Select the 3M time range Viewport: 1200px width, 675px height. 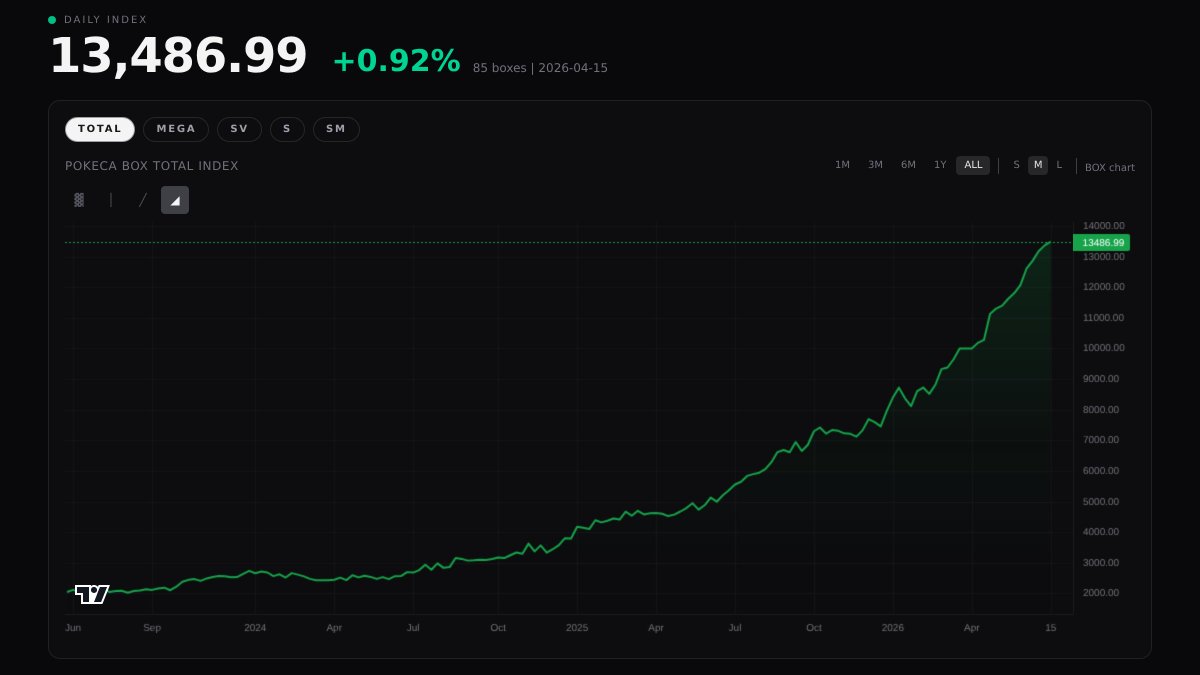pyautogui.click(x=875, y=165)
